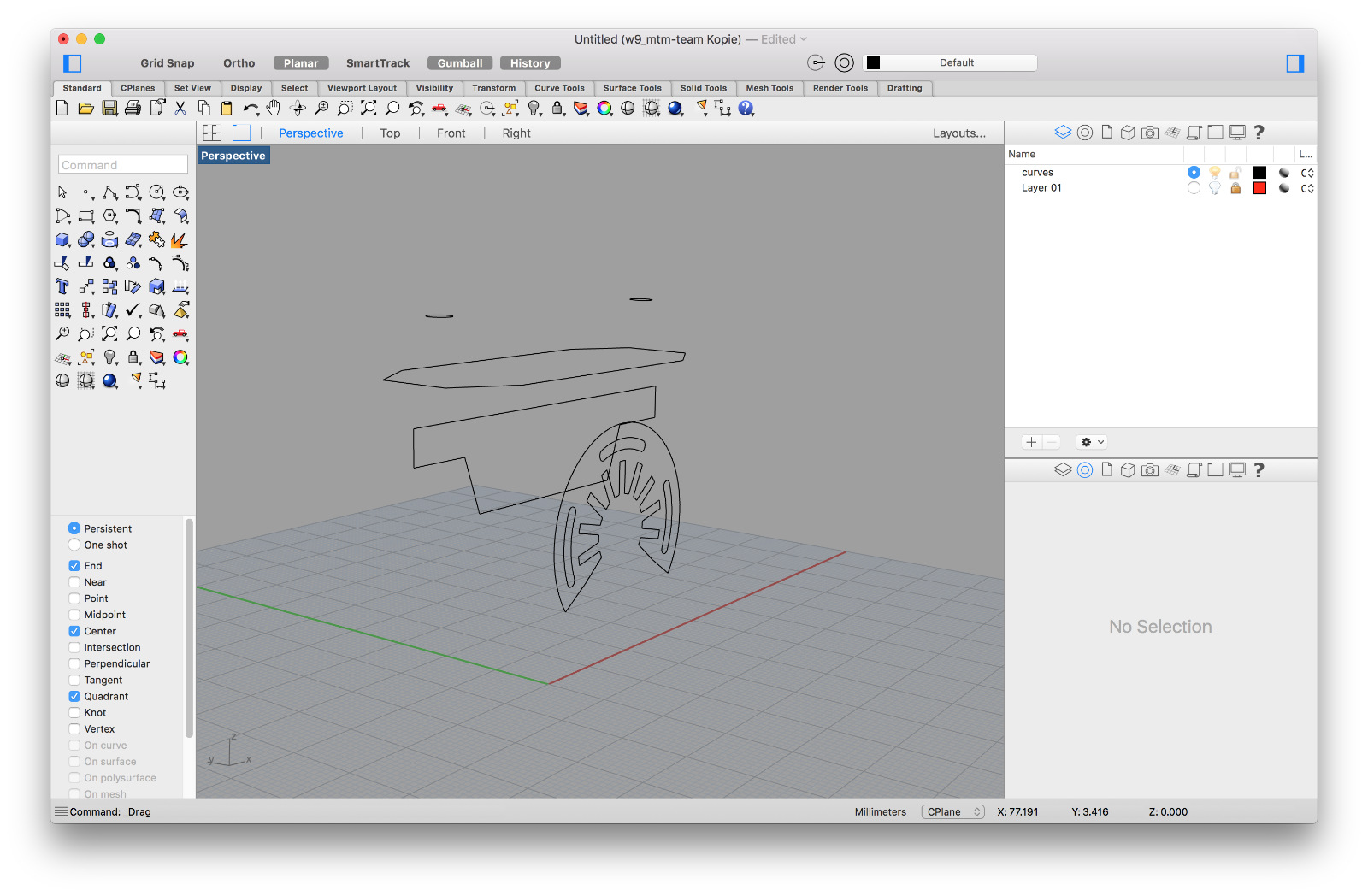Image resolution: width=1368 pixels, height=896 pixels.
Task: Enable the Perpendicular object snap
Action: (x=74, y=663)
